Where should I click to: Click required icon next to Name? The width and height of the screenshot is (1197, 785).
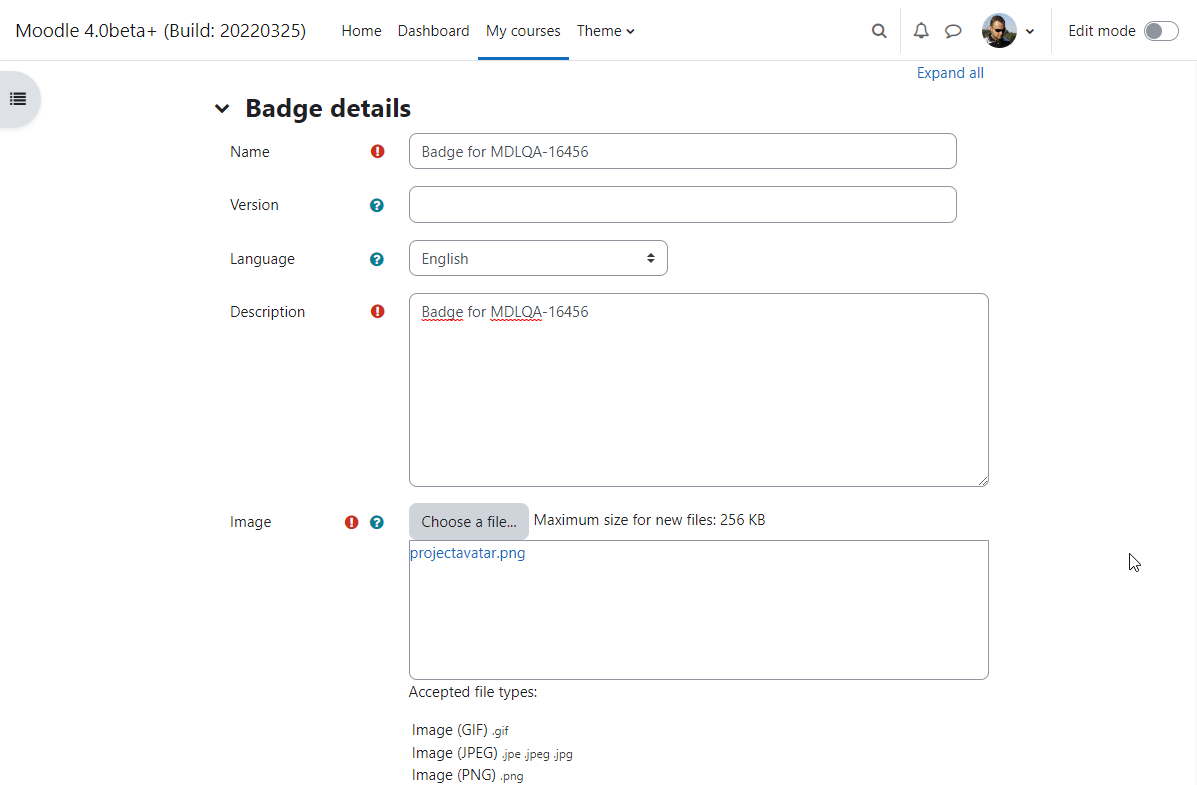[377, 151]
